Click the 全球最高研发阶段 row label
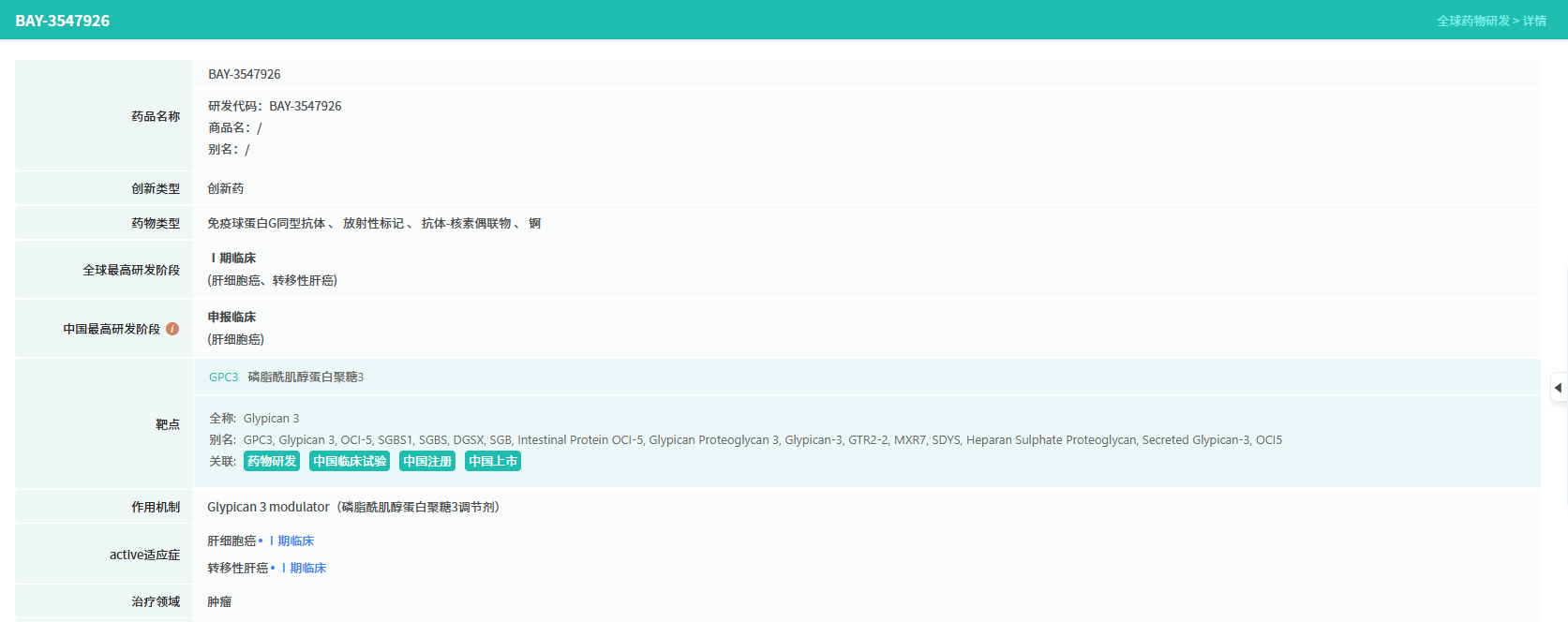Screen dimensions: 1568x622 pos(131,270)
